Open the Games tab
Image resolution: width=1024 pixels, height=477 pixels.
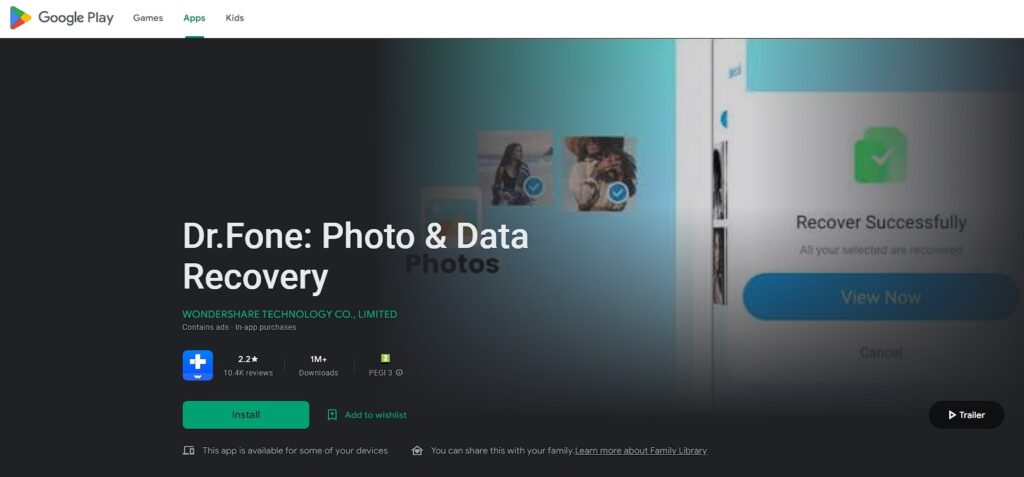click(148, 18)
